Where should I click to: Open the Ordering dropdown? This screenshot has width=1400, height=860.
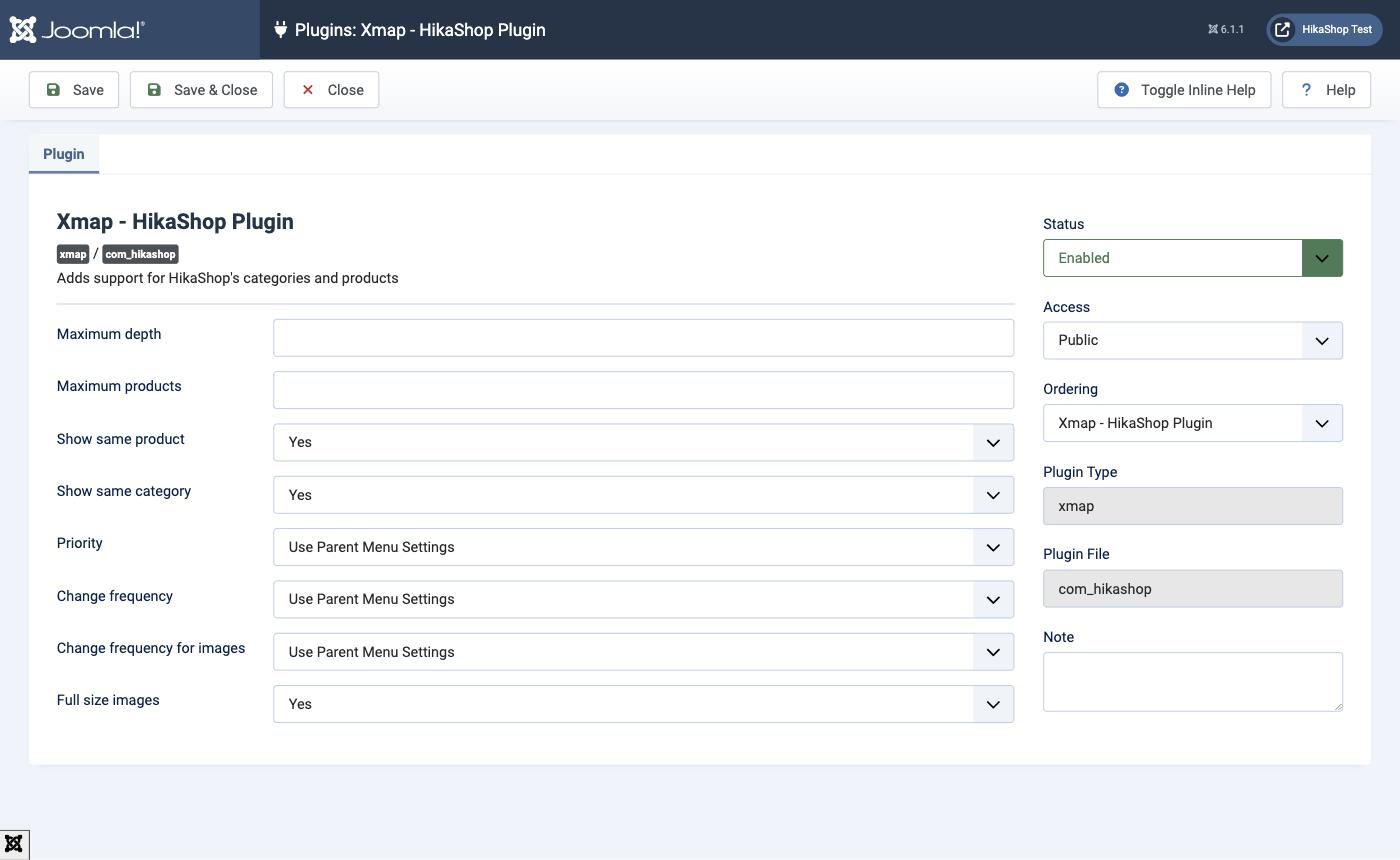(1193, 423)
